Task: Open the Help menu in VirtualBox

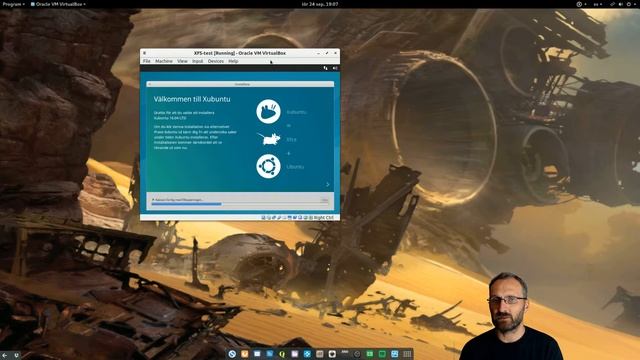Action: click(233, 61)
